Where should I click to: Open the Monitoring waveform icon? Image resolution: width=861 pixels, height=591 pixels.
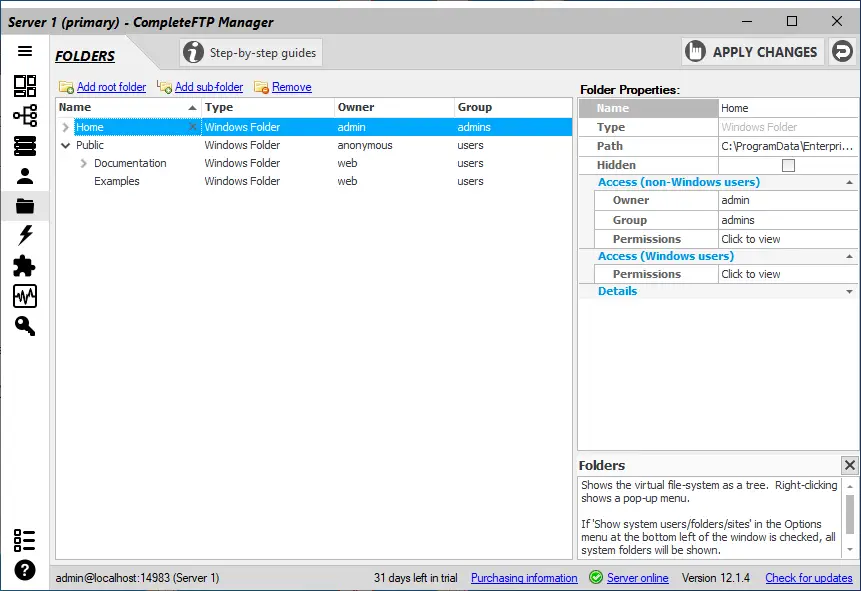pos(25,296)
